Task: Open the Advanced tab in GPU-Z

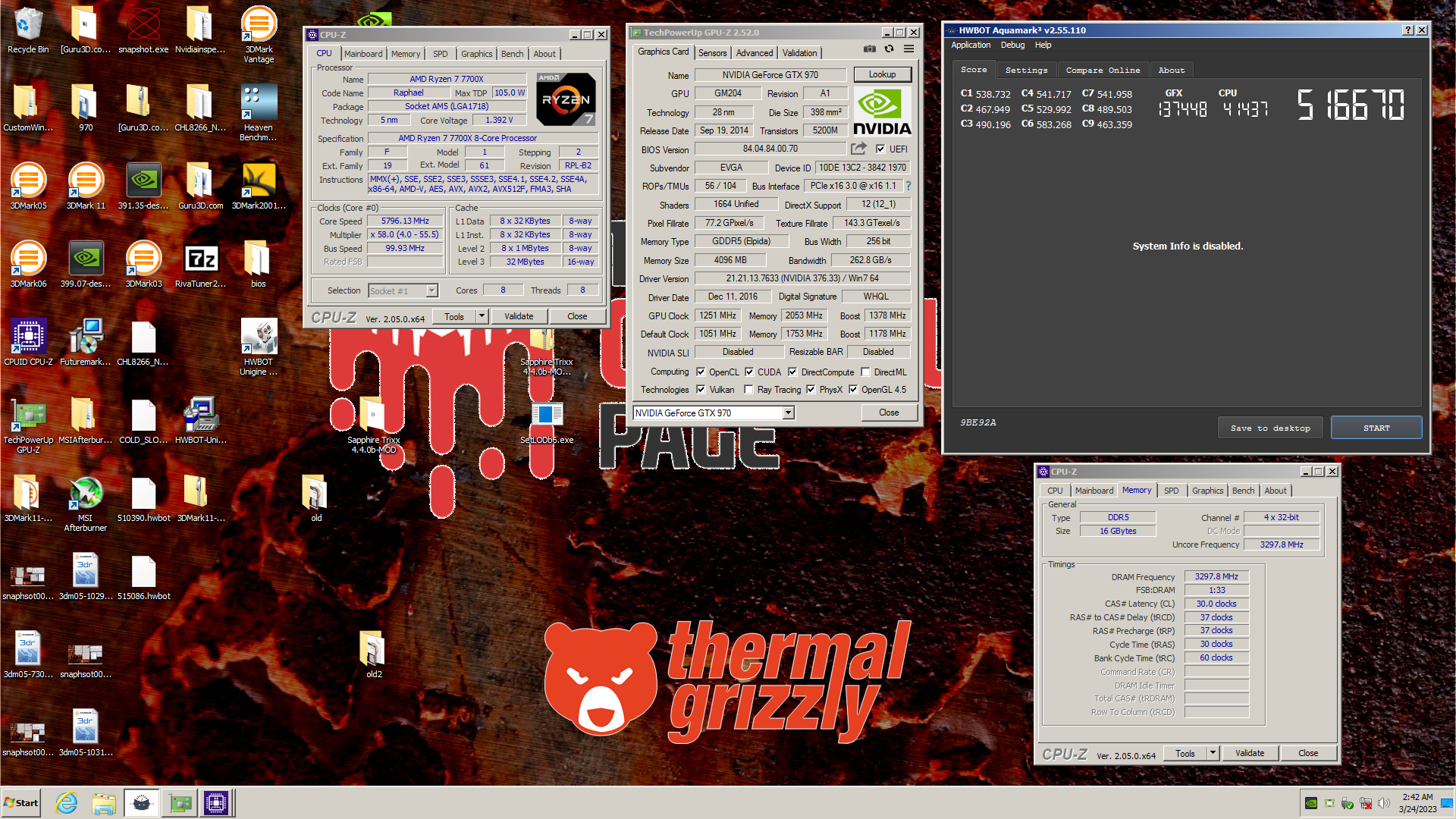Action: tap(755, 52)
